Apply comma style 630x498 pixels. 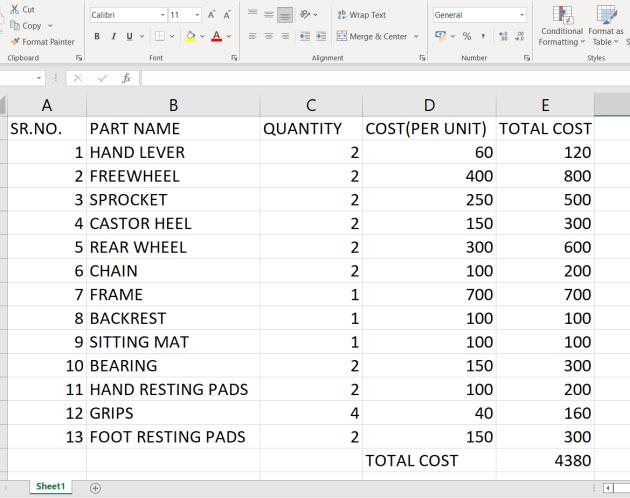pyautogui.click(x=483, y=37)
